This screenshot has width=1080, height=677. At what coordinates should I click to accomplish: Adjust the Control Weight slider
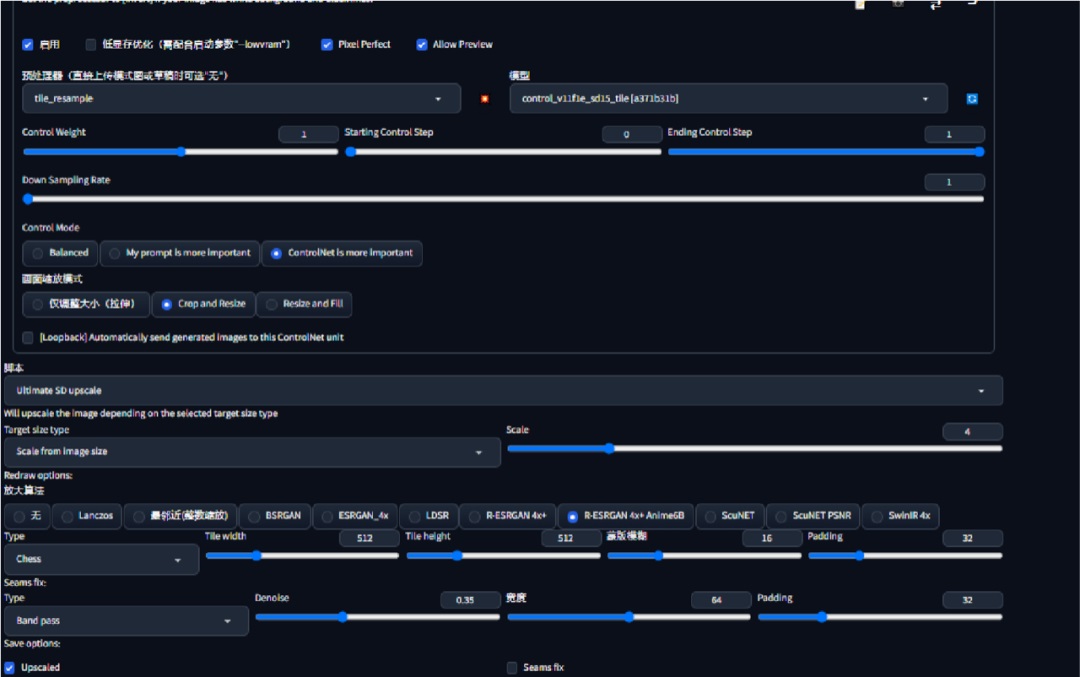click(x=180, y=152)
